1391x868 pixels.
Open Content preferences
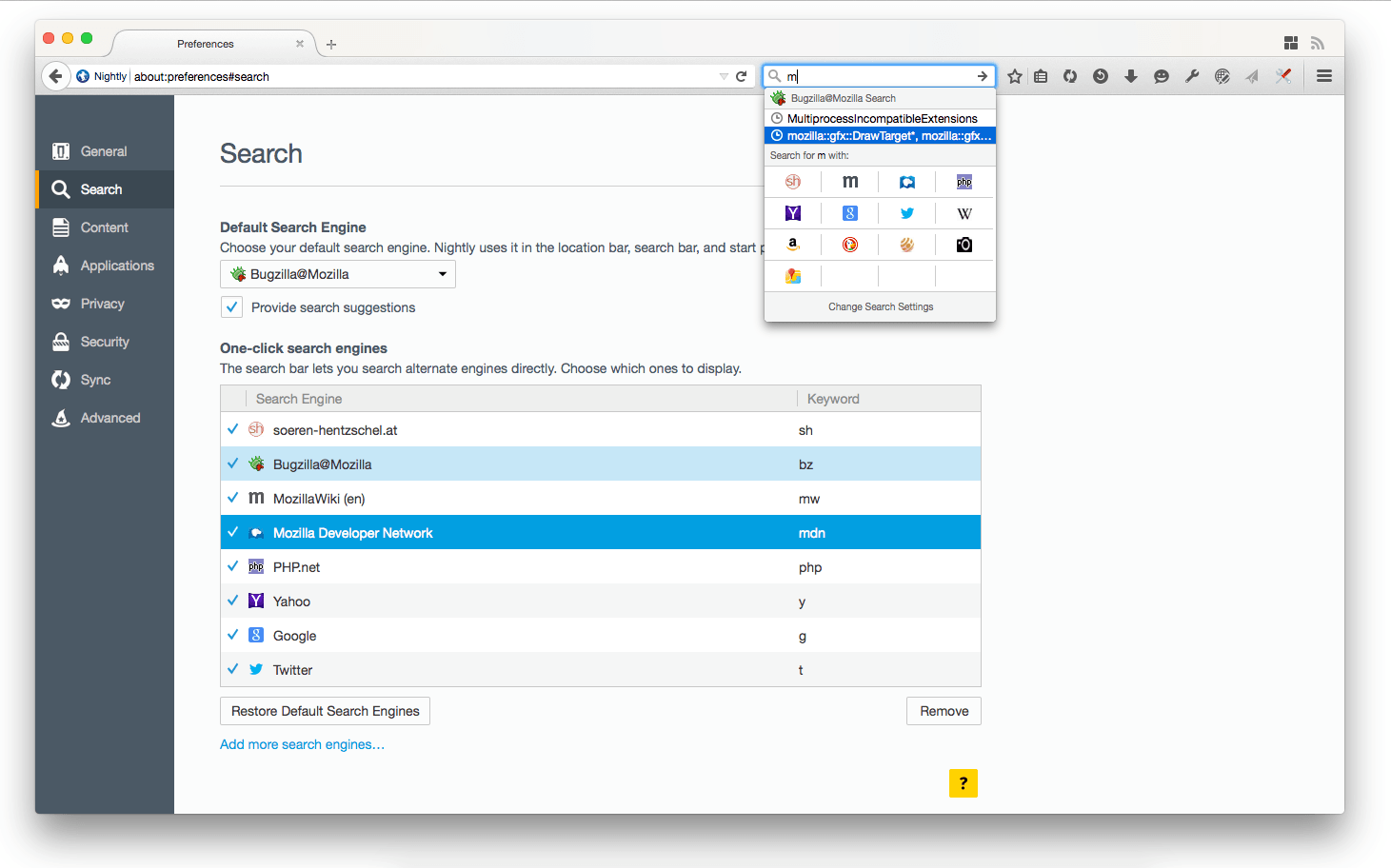pyautogui.click(x=105, y=227)
